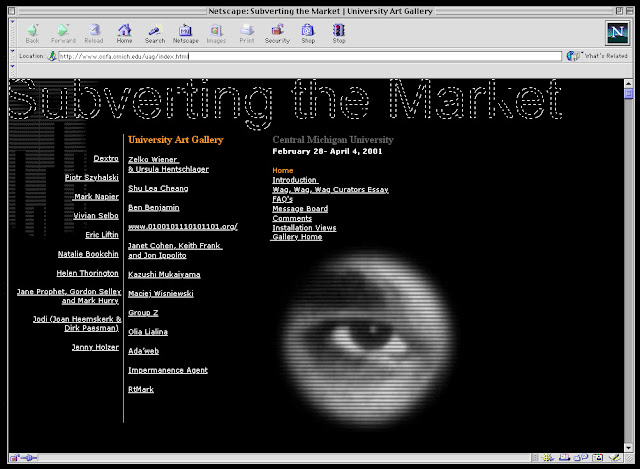640x469 pixels.
Task: Open Search with the toolbar icon
Action: tap(155, 31)
